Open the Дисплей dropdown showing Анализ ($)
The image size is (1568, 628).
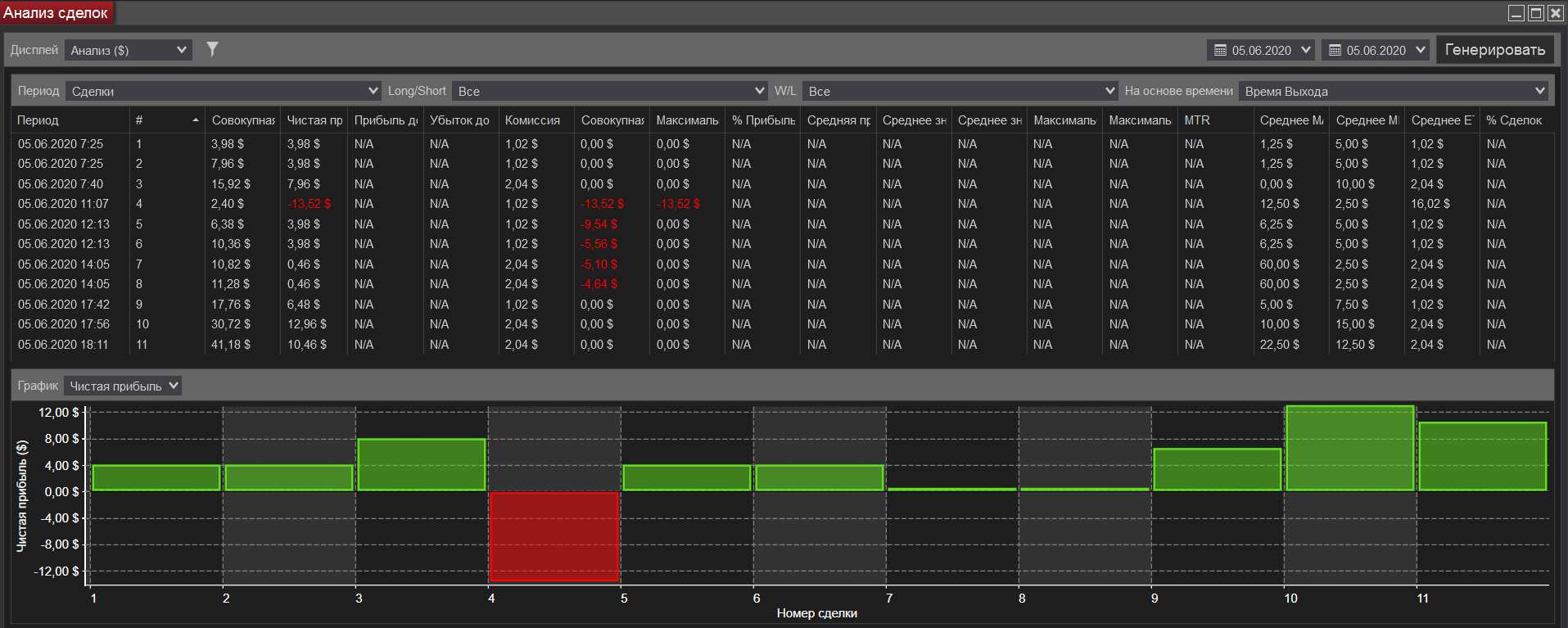pyautogui.click(x=129, y=50)
